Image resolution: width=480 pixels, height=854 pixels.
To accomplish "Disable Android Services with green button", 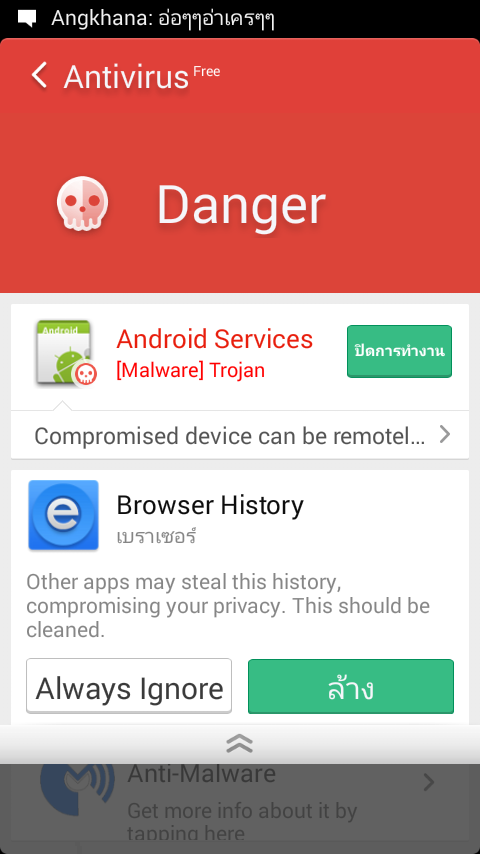I will pyautogui.click(x=399, y=351).
